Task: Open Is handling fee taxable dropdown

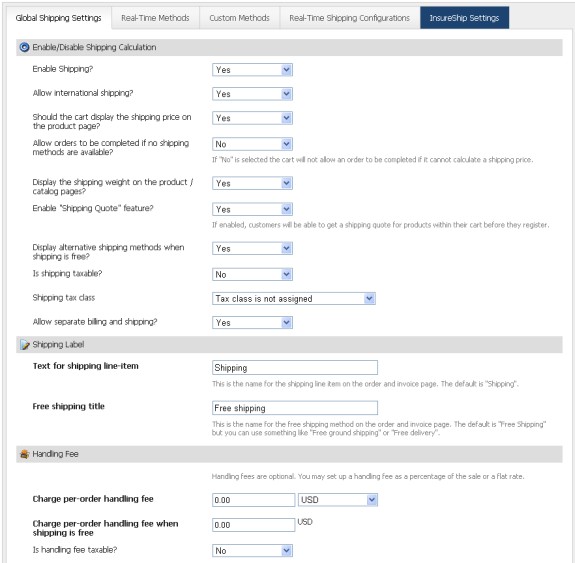Action: (252, 551)
